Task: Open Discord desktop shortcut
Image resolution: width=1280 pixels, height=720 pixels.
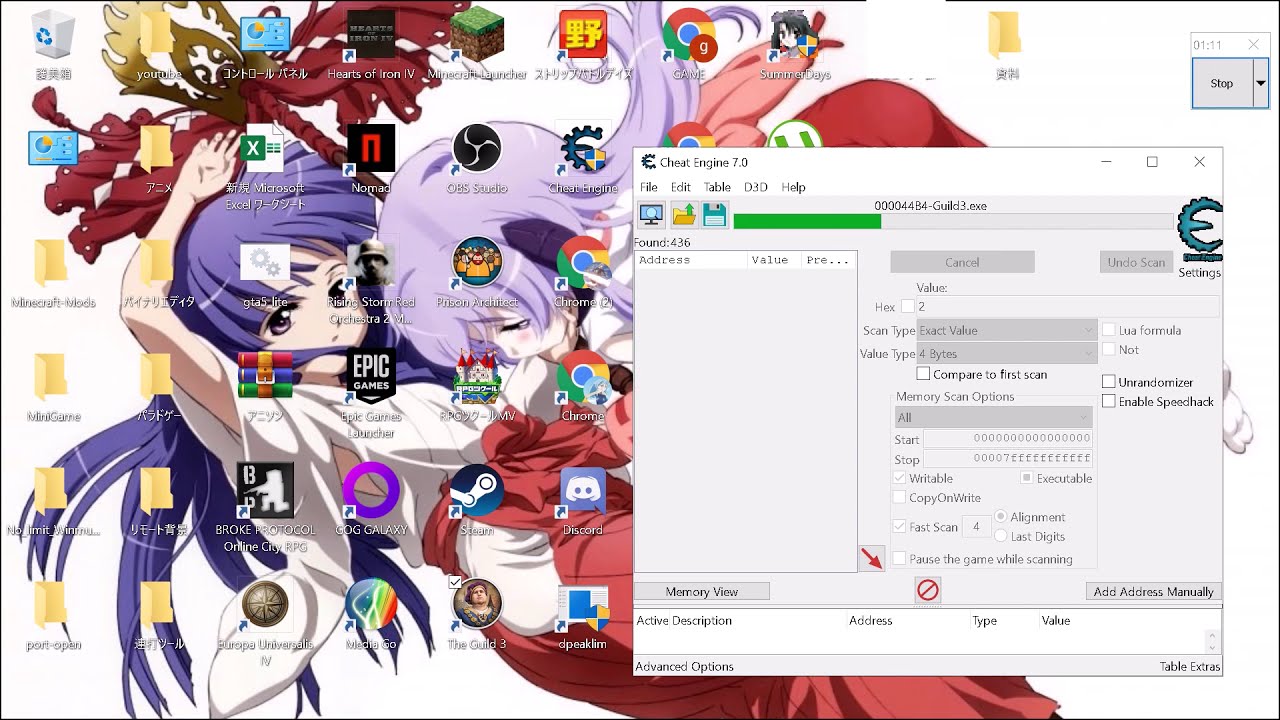Action: (583, 502)
